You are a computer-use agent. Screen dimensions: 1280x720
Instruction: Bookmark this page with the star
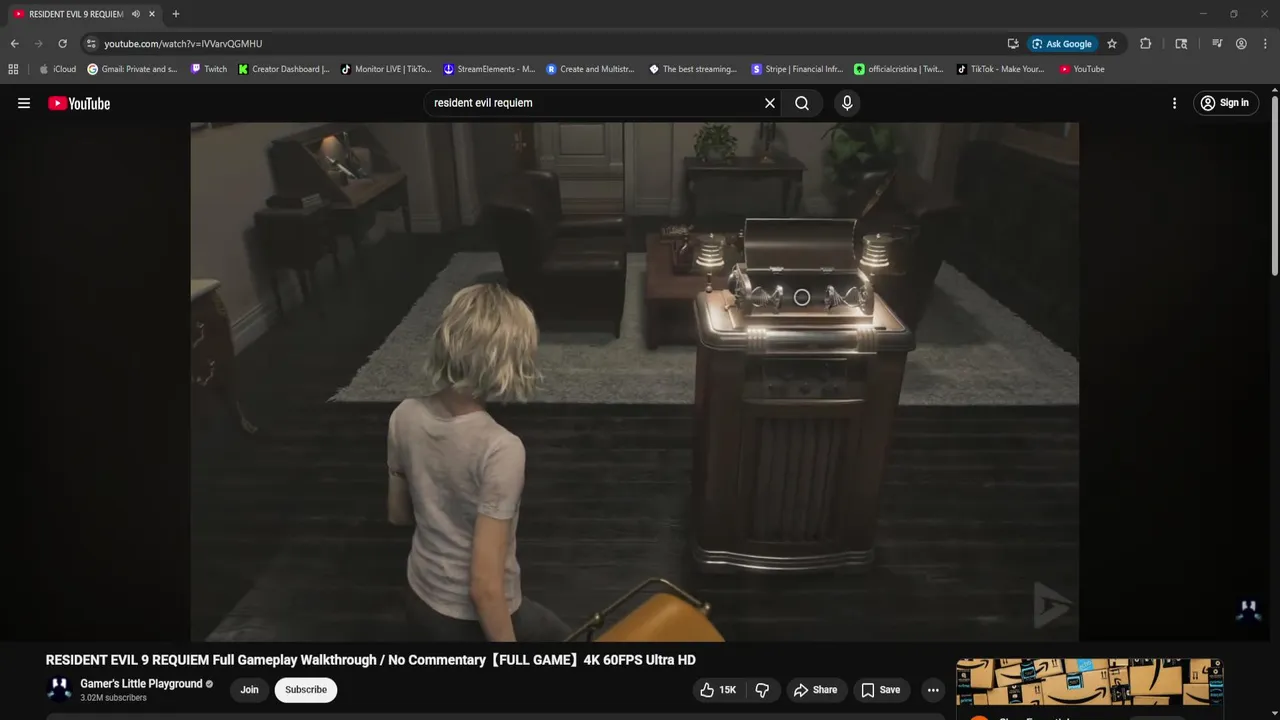(x=1112, y=44)
